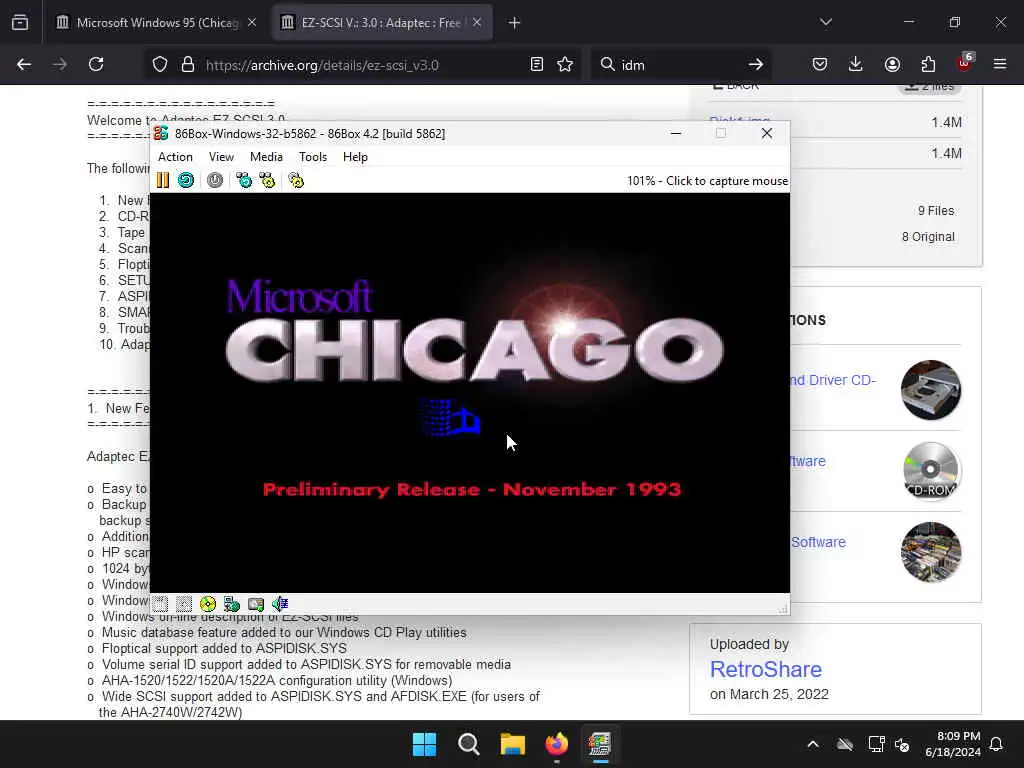Click the CD-ROM disc collection thumbnail
Image resolution: width=1024 pixels, height=768 pixels.
point(931,471)
